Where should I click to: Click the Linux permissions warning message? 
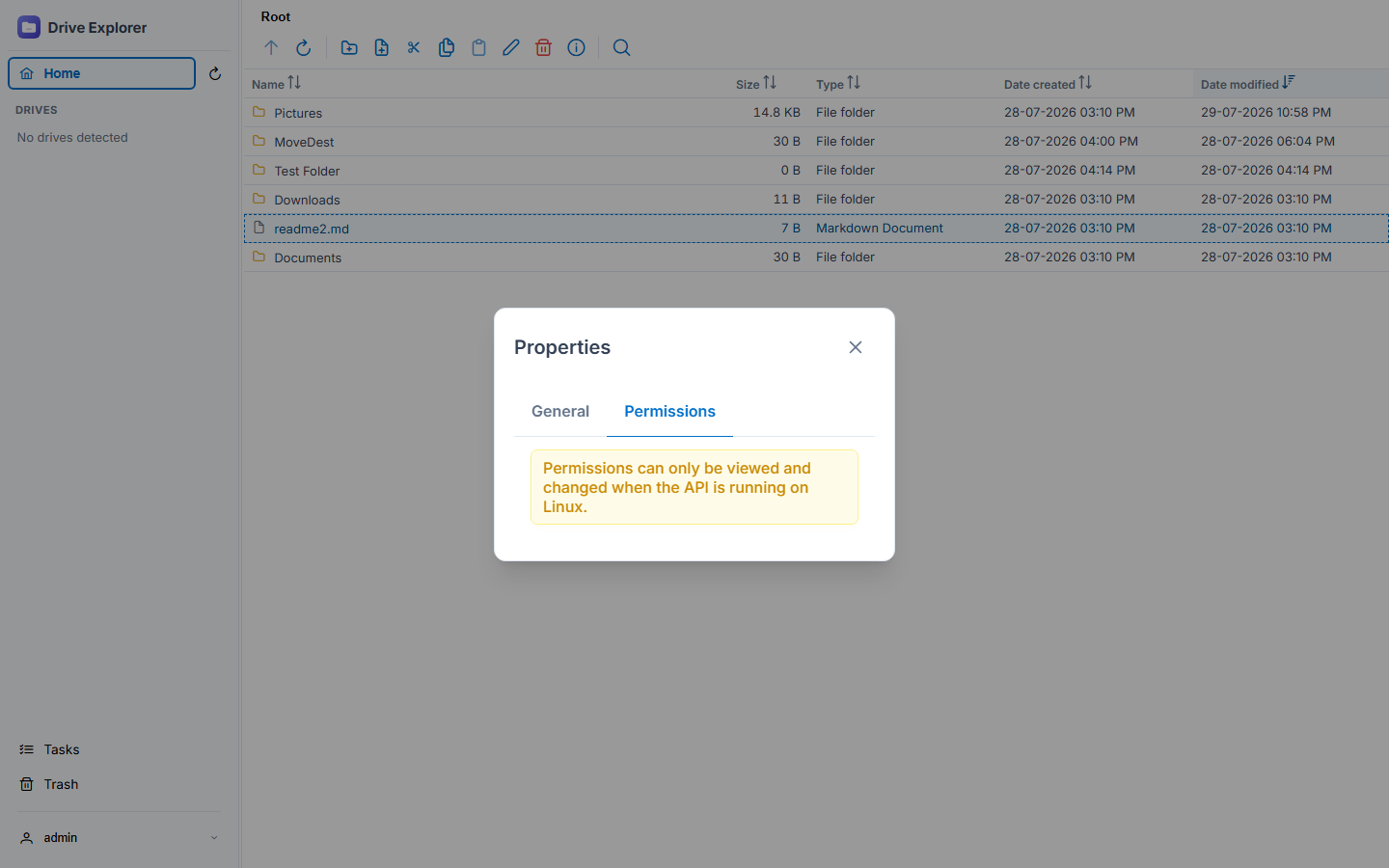tap(694, 487)
